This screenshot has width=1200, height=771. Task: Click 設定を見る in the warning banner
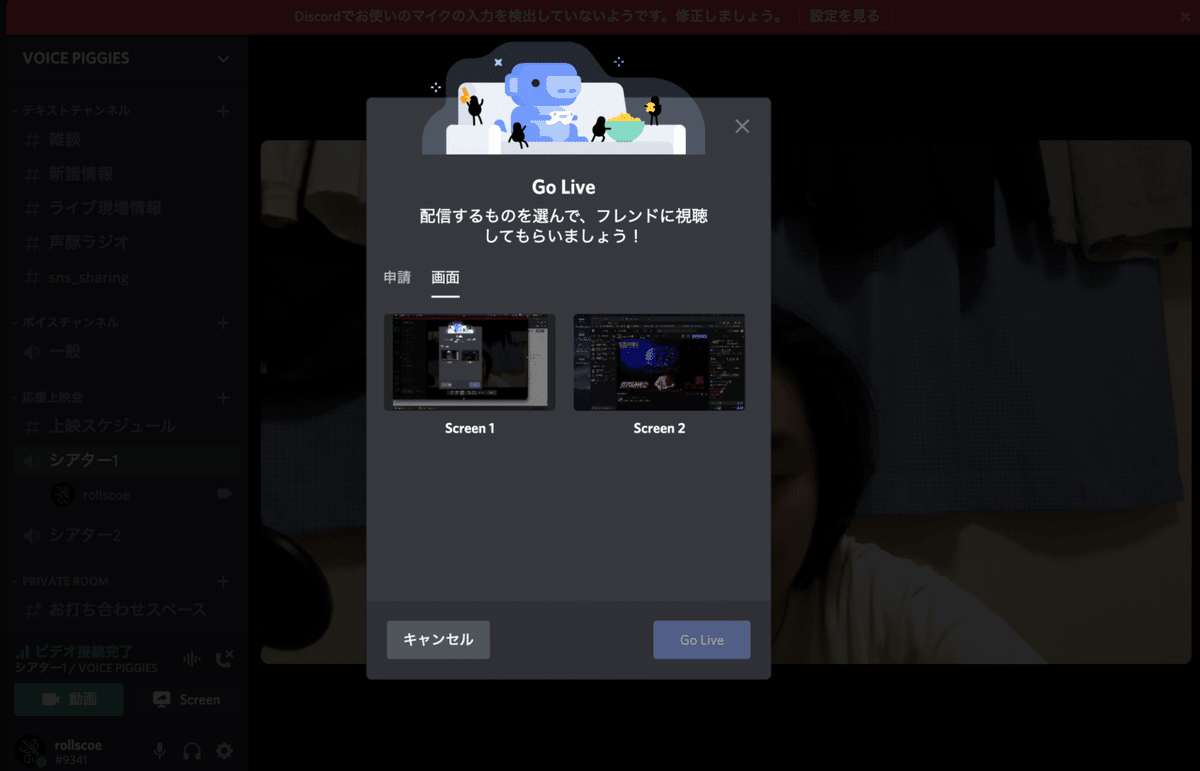pyautogui.click(x=845, y=16)
